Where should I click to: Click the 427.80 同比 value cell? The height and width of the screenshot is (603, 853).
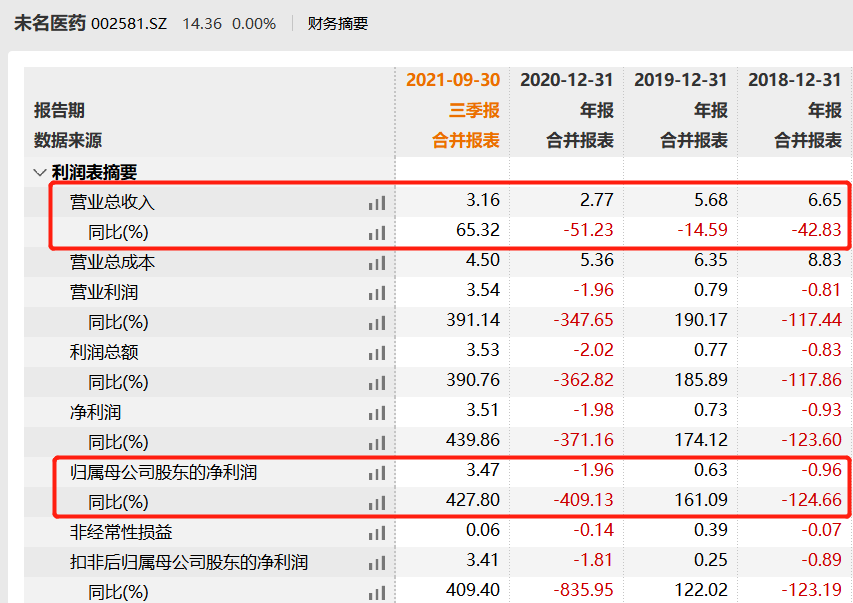pyautogui.click(x=473, y=500)
